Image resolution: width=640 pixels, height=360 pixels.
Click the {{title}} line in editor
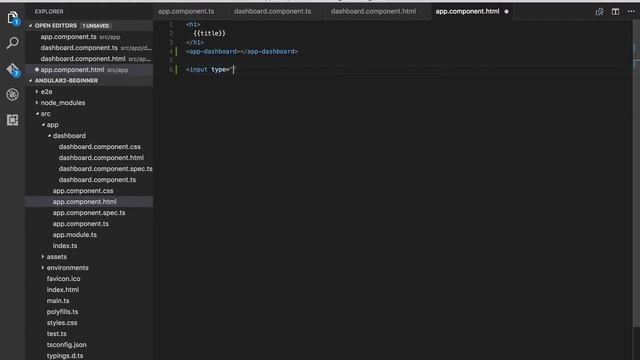(209, 33)
